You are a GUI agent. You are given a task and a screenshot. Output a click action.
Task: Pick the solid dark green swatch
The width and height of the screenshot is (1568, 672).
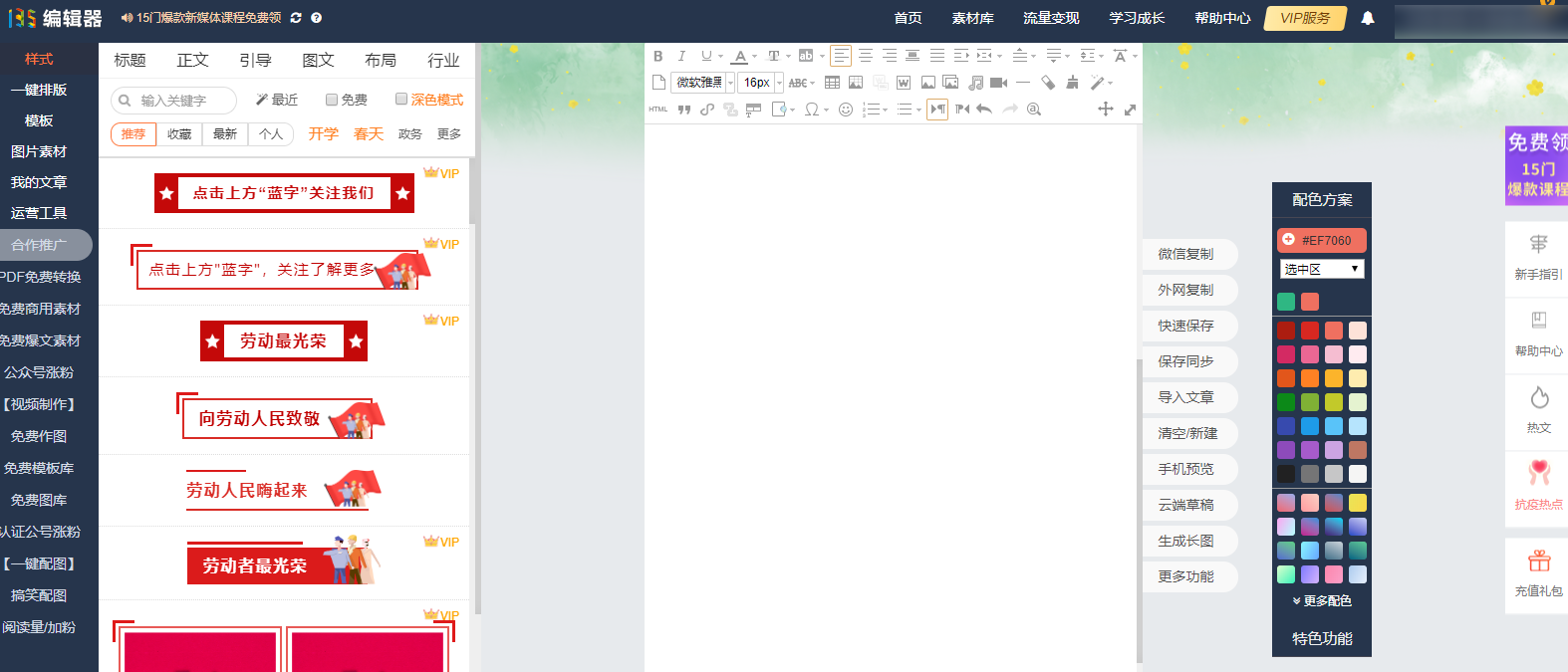(x=1286, y=402)
